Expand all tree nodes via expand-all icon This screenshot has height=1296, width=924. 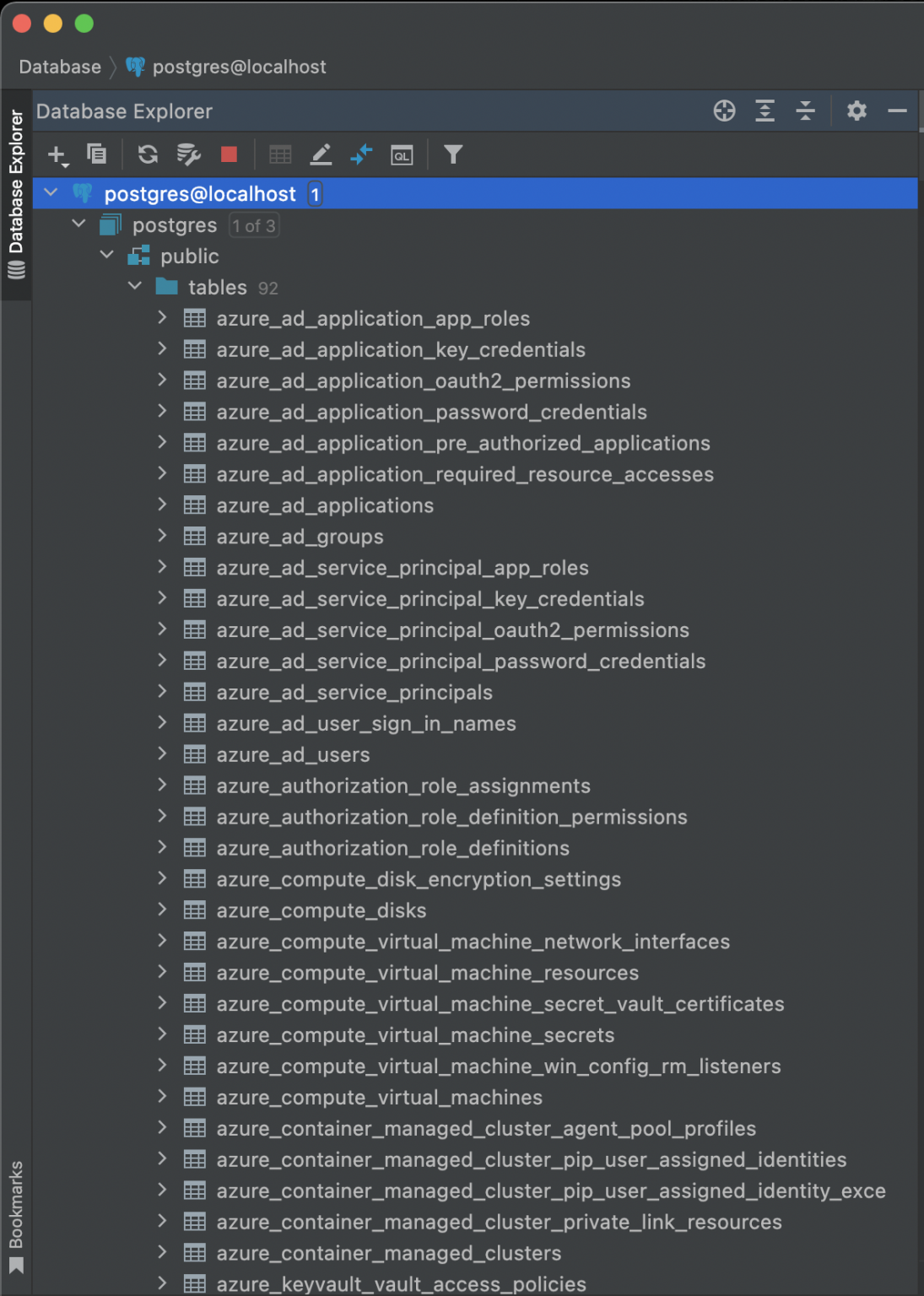(765, 111)
